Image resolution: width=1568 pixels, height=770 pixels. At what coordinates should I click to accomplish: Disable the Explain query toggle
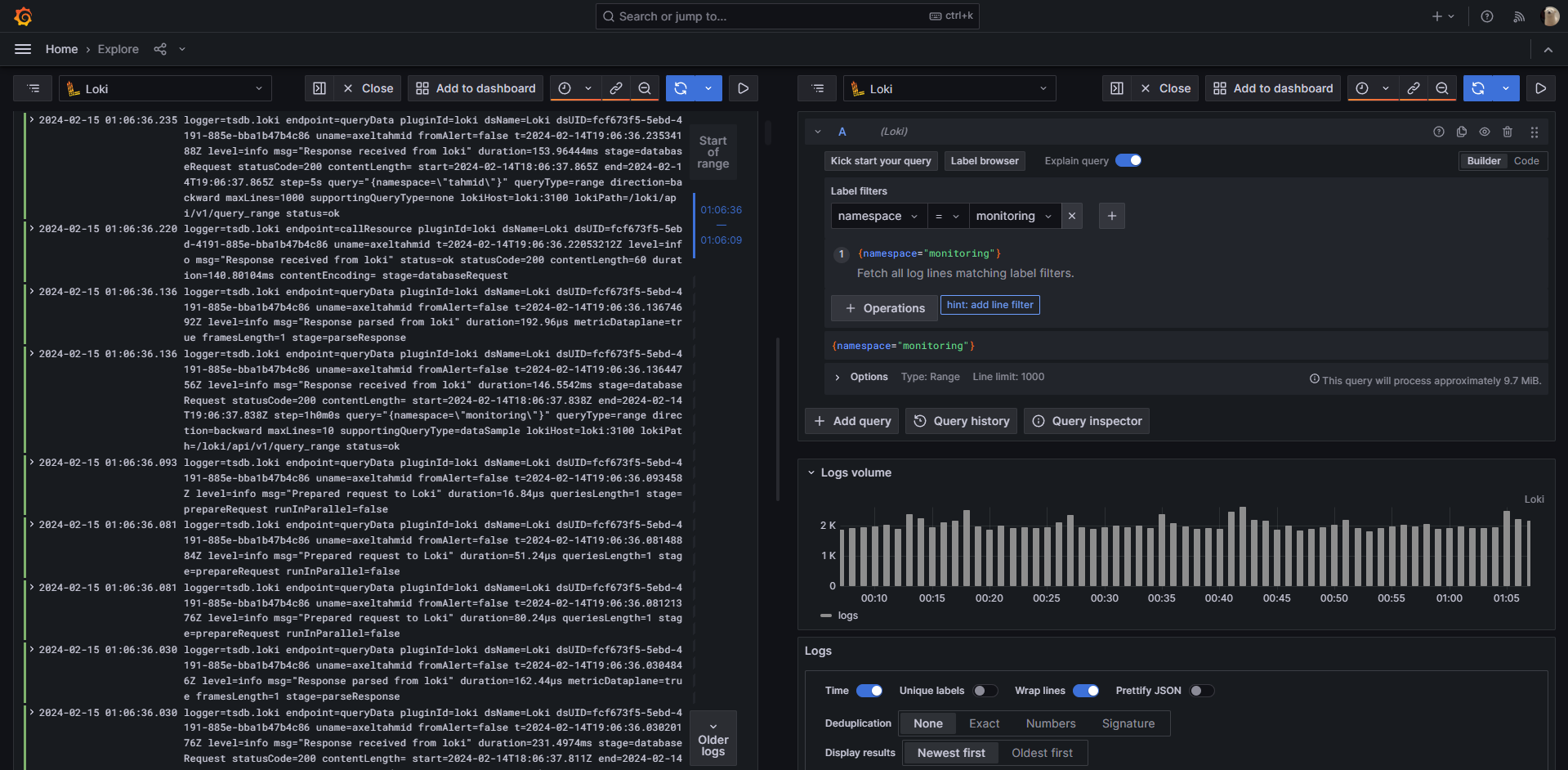pos(1128,160)
